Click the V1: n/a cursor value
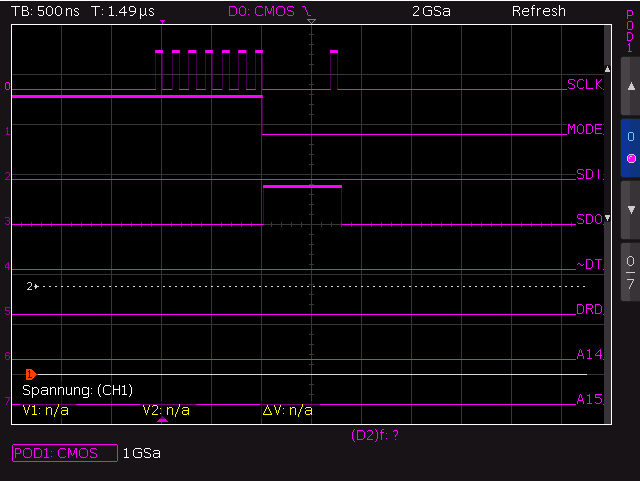The height and width of the screenshot is (481, 640). click(45, 410)
